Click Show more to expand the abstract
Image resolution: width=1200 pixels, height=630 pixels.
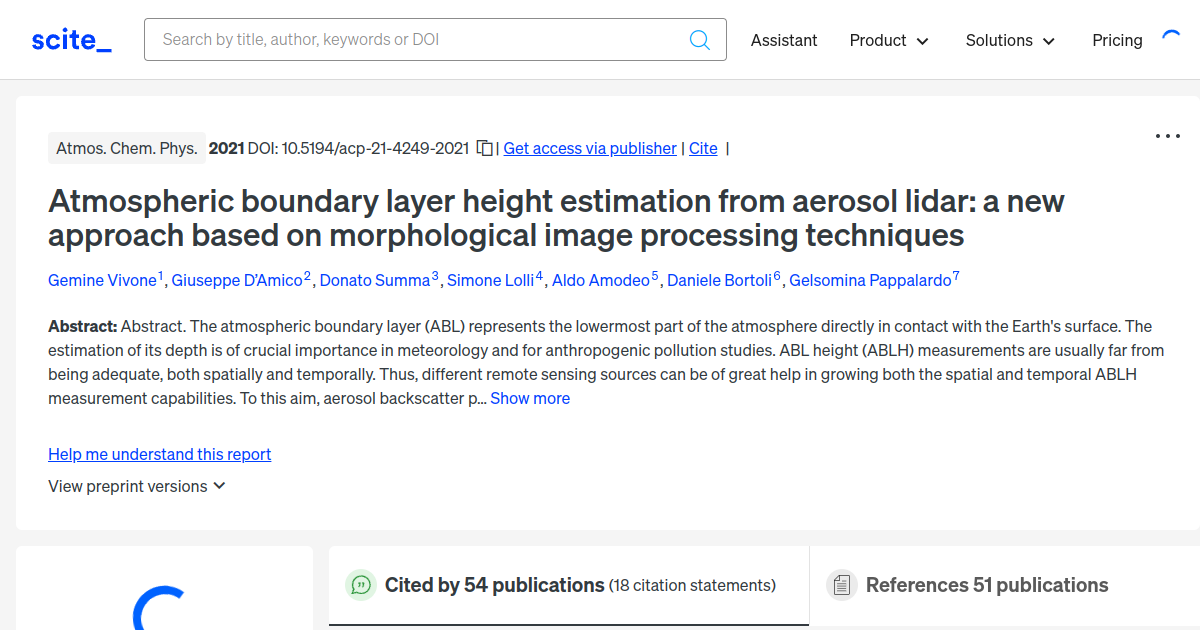coord(530,398)
